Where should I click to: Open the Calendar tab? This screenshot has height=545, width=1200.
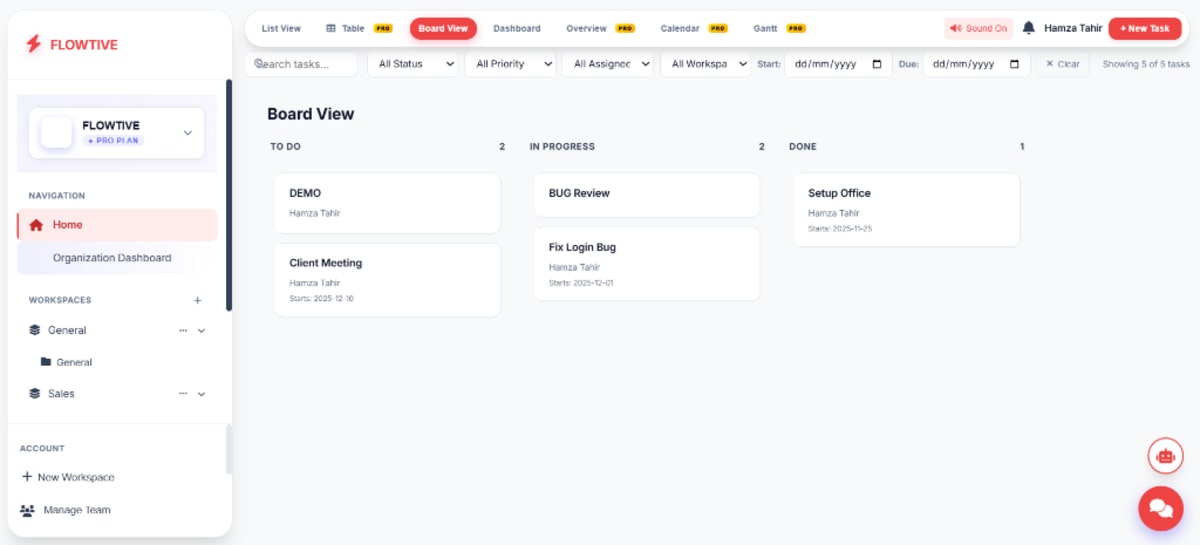coord(694,28)
